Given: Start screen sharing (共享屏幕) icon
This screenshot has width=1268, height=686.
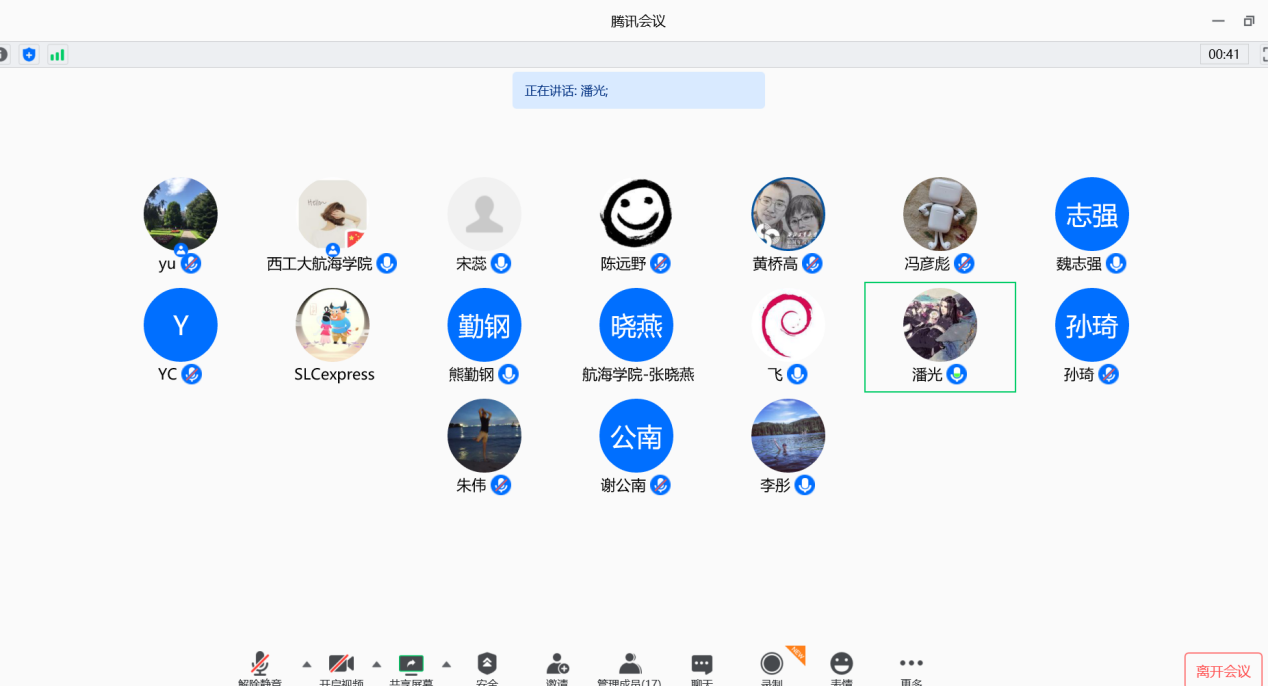Looking at the screenshot, I should 411,663.
